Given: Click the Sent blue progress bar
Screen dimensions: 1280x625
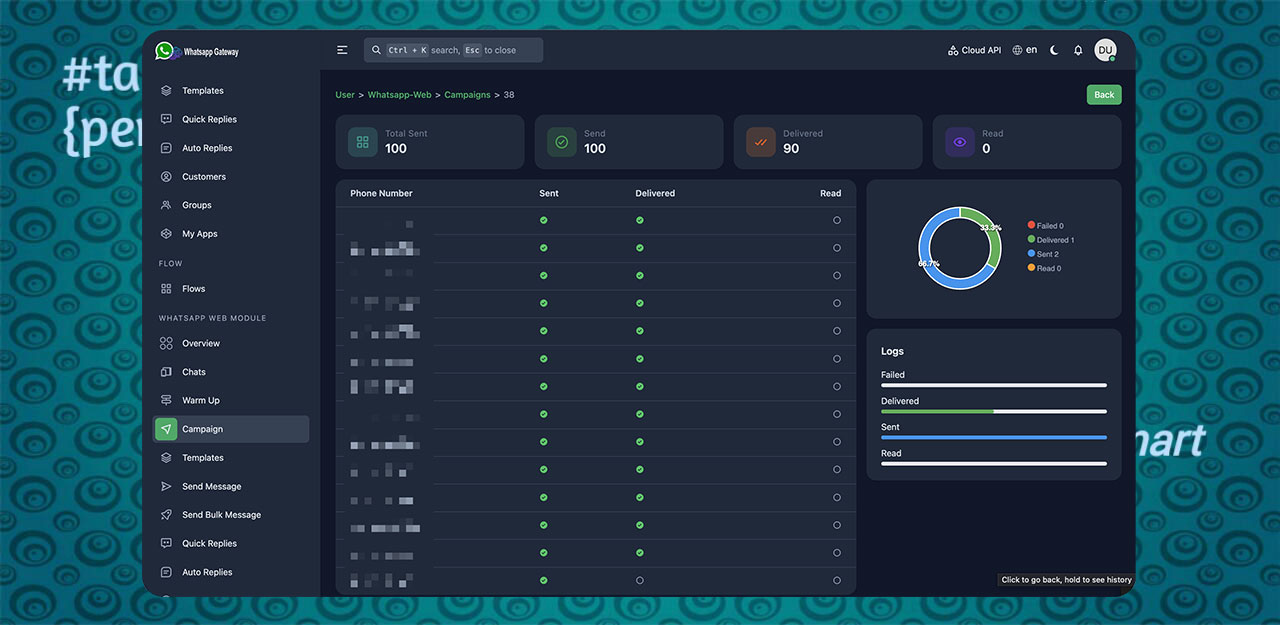Looking at the screenshot, I should pyautogui.click(x=993, y=437).
